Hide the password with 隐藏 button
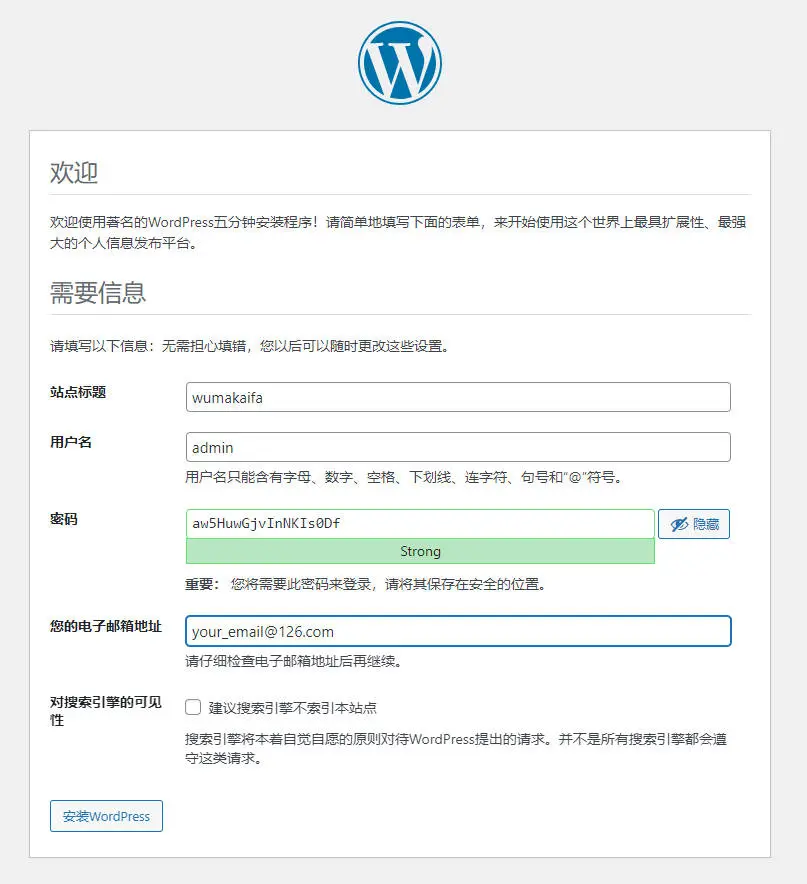The image size is (807, 884). 694,524
